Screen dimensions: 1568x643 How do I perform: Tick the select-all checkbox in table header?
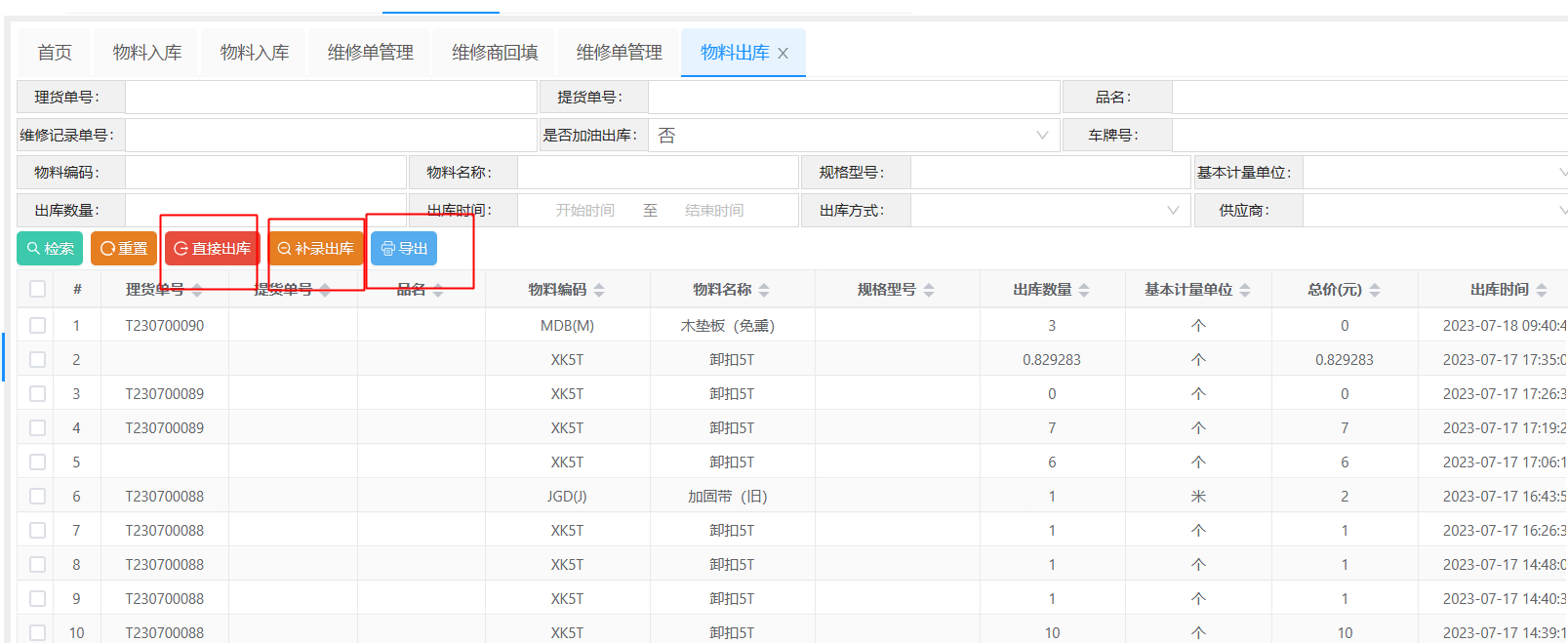pyautogui.click(x=37, y=289)
